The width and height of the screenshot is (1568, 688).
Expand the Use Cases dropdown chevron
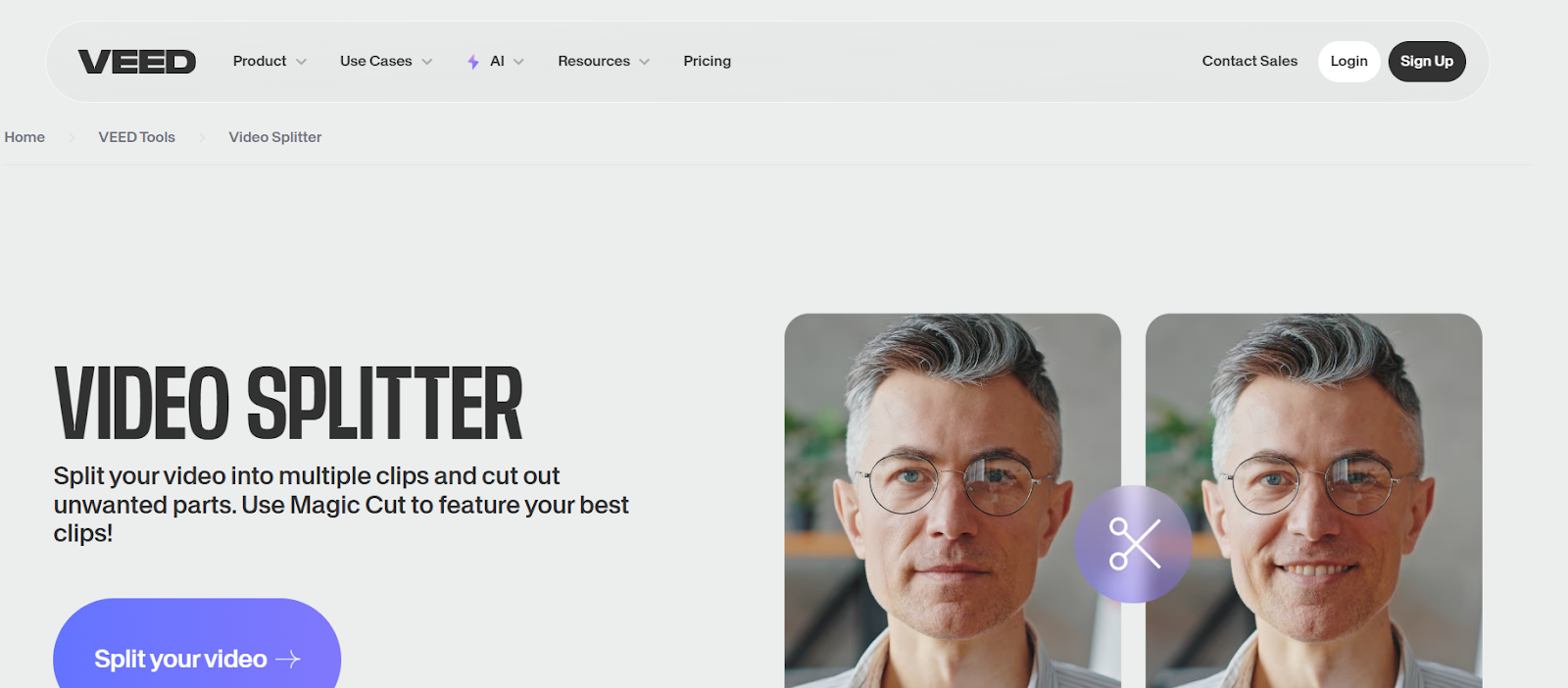[x=427, y=62]
